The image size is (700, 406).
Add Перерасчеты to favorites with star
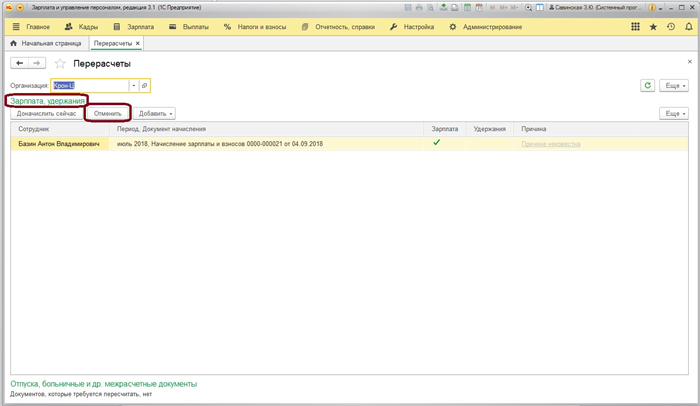[x=60, y=64]
